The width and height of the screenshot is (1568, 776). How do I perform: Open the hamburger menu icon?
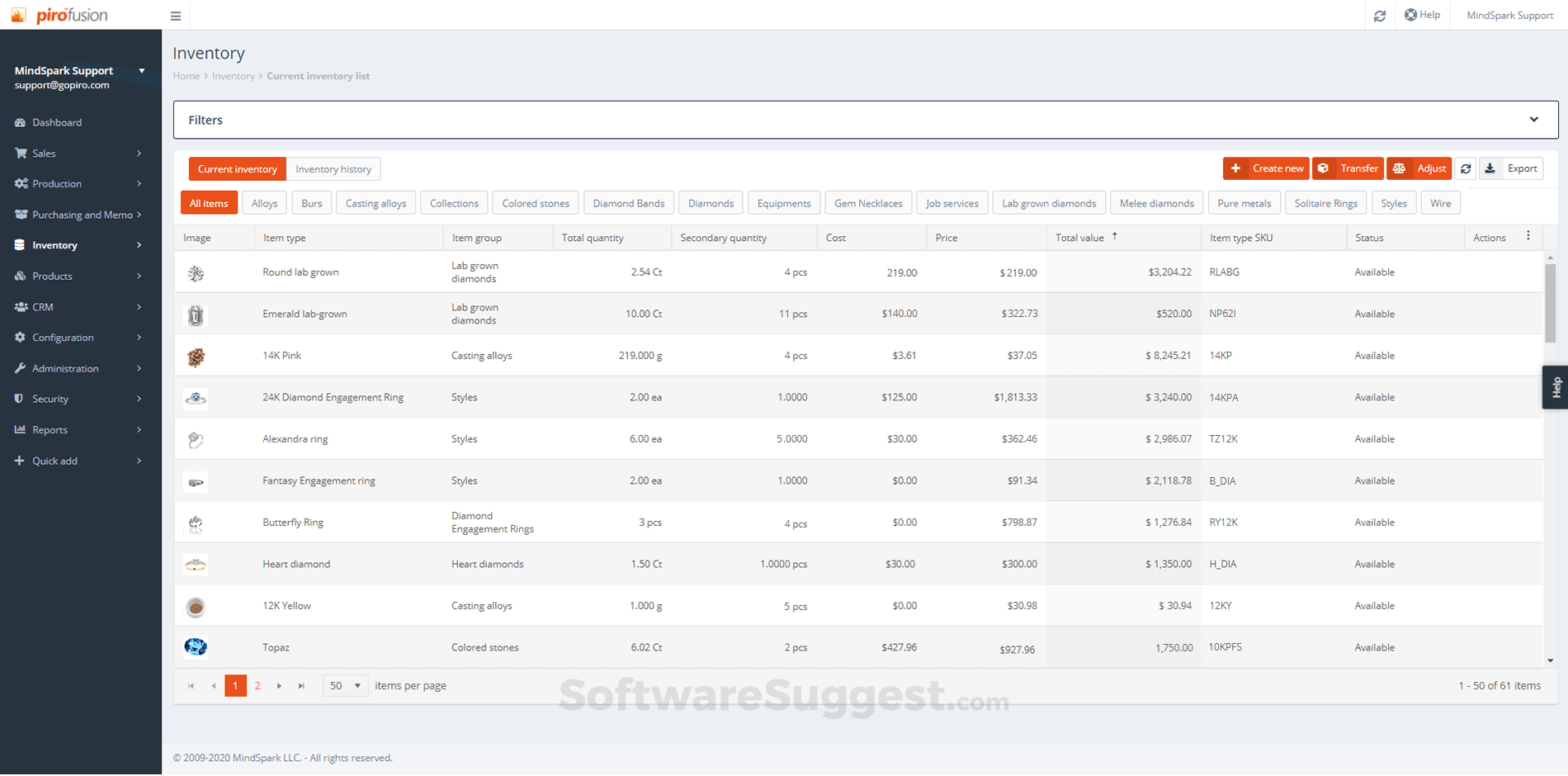point(176,15)
